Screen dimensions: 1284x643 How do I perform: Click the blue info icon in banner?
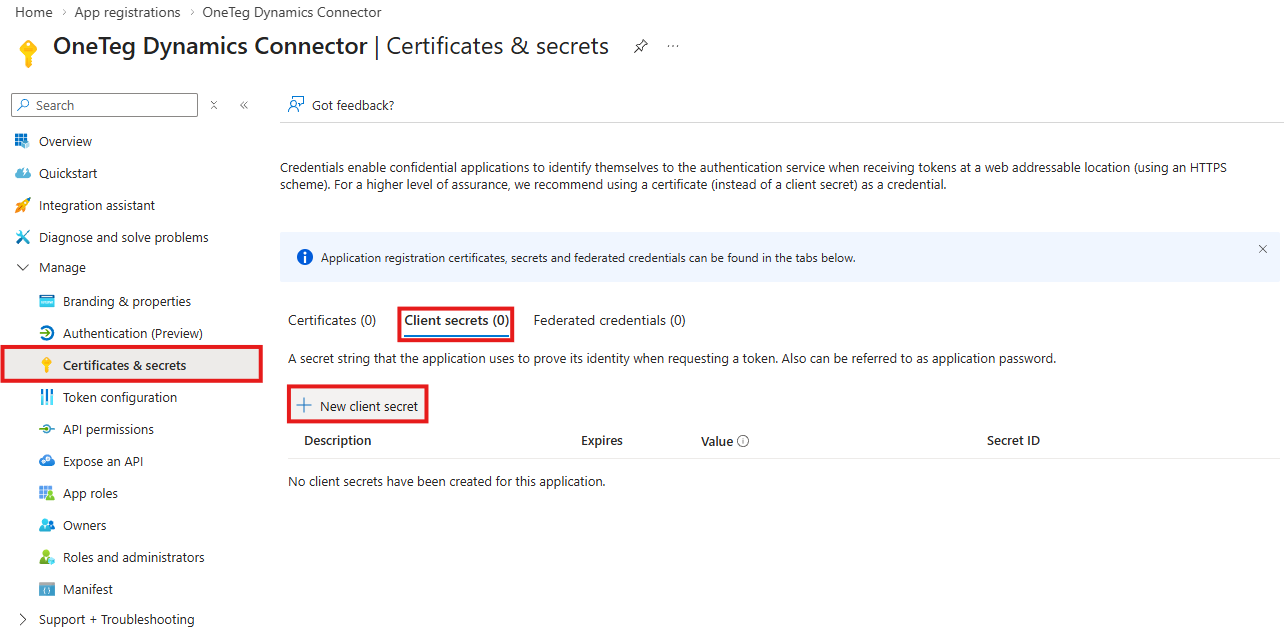point(305,257)
